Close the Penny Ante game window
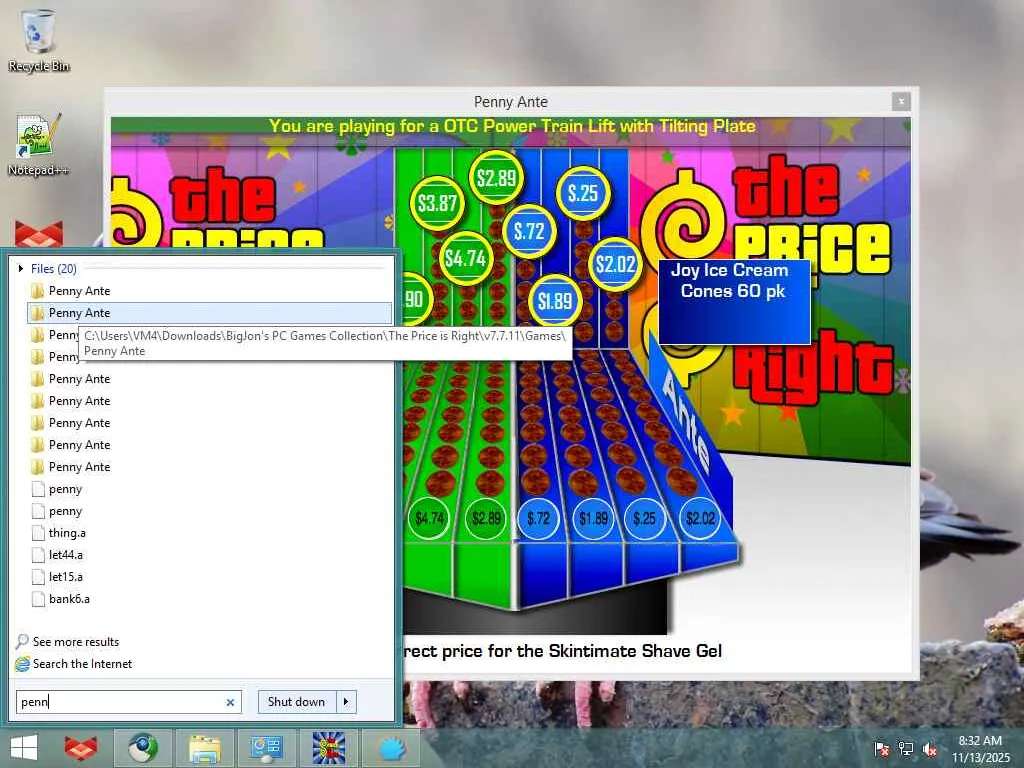The image size is (1024, 768). pos(901,101)
